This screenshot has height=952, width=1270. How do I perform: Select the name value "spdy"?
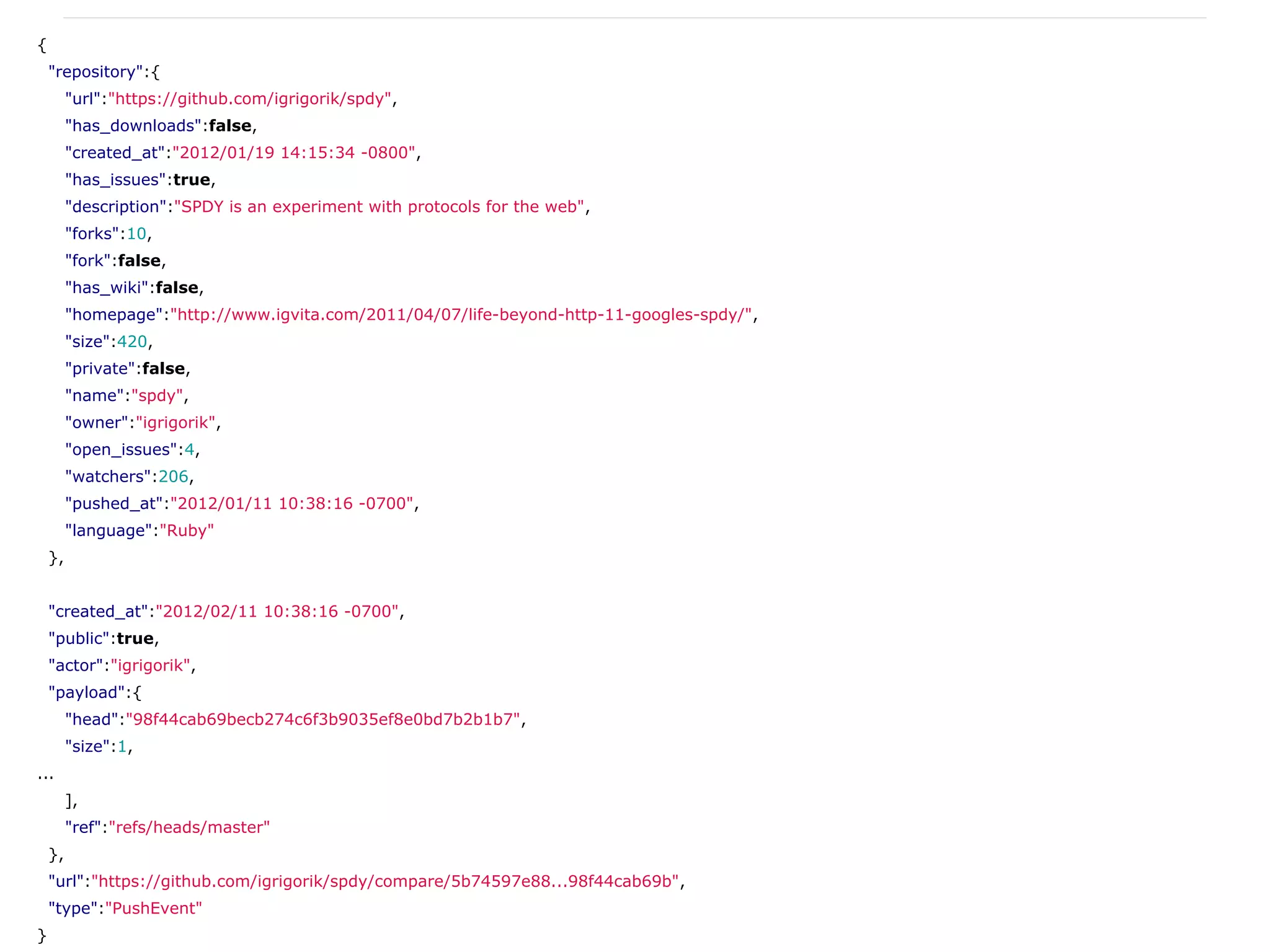point(158,396)
